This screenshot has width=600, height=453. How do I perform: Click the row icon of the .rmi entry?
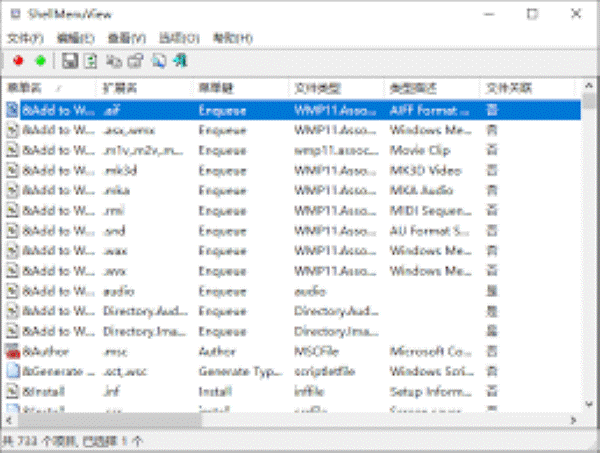pos(13,210)
